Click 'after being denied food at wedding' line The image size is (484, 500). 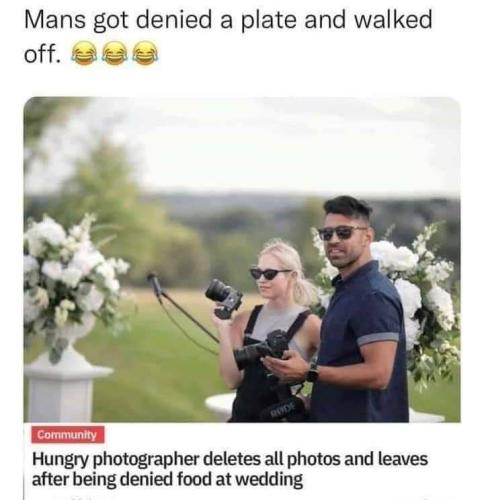pos(167,480)
